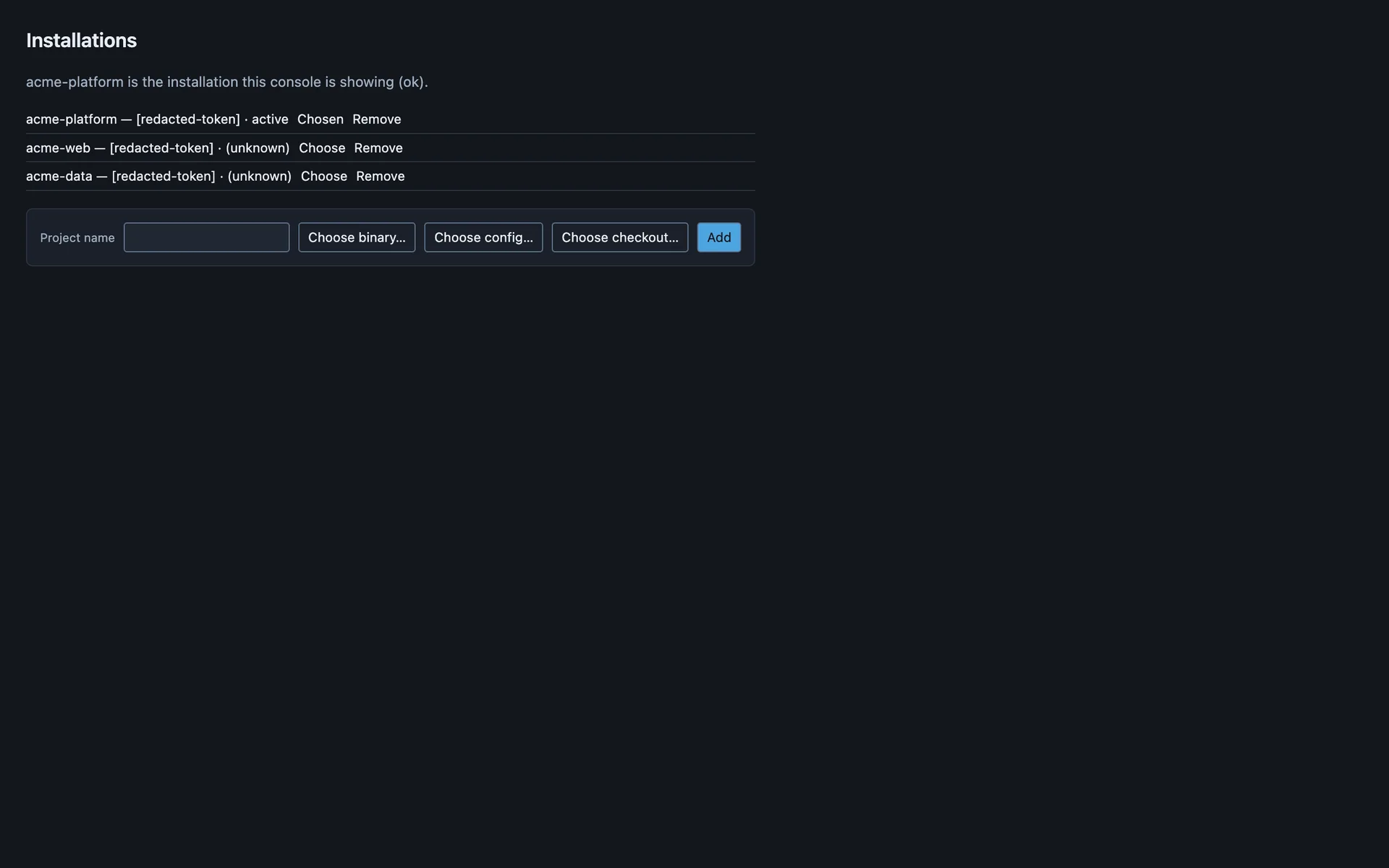Remove the acme-web installation
1389x868 pixels.
pyautogui.click(x=378, y=148)
